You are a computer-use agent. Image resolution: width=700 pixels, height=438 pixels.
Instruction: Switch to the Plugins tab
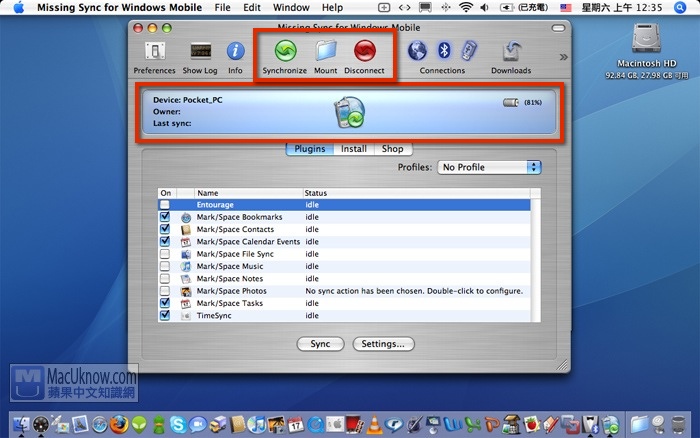pos(310,149)
